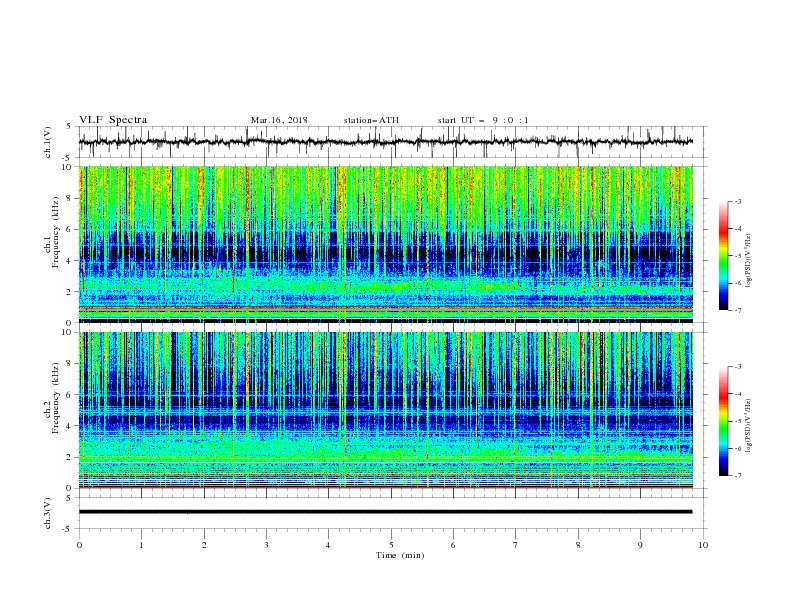This screenshot has height=612, width=792.
Task: Click the ch.1 spectrogram color scale bar
Action: (723, 256)
